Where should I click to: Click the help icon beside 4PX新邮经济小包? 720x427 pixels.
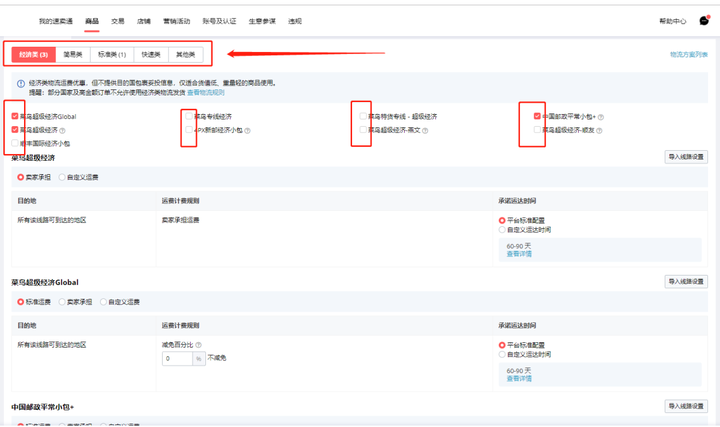pos(248,130)
